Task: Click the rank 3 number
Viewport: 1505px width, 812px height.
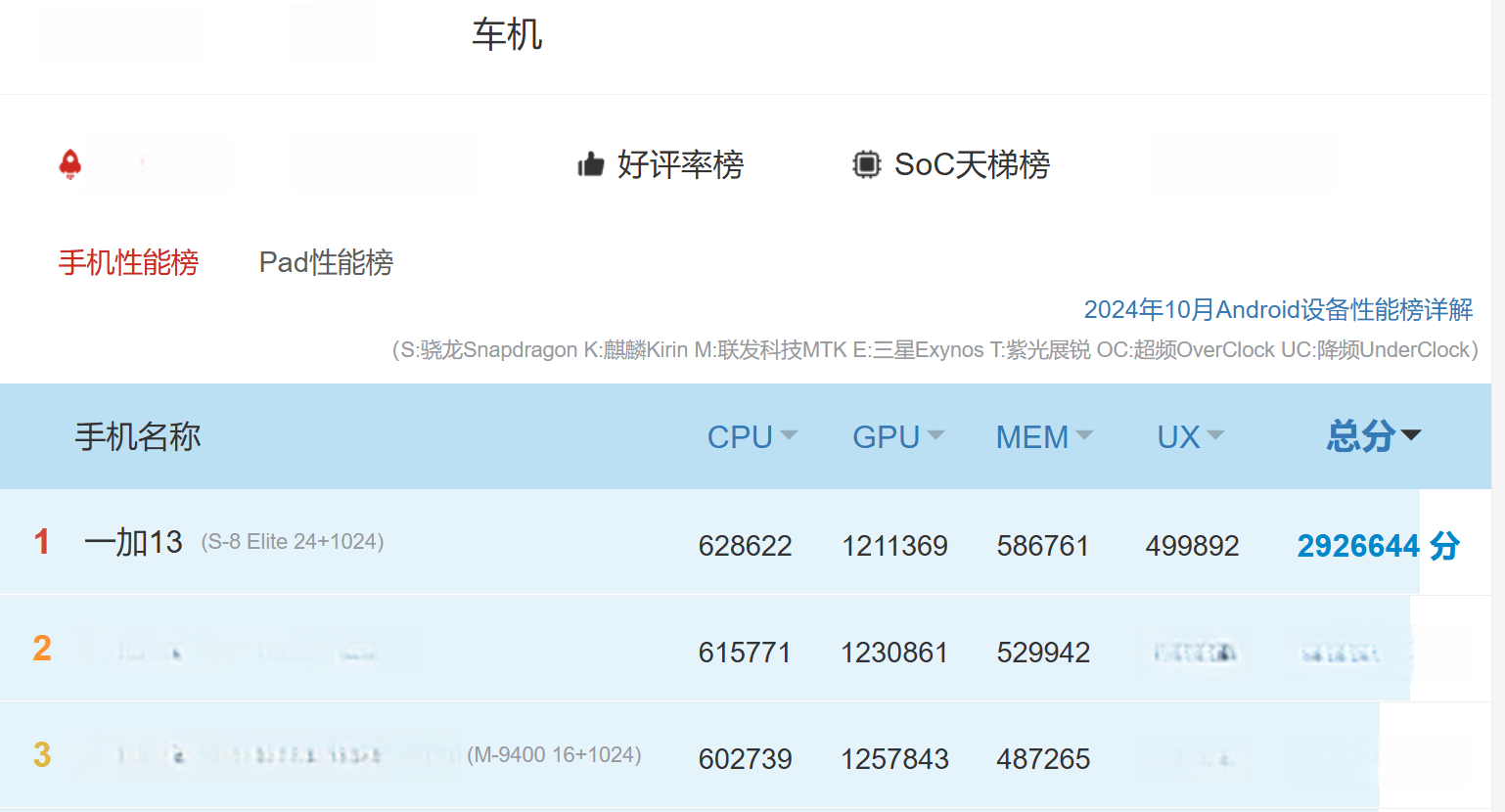Action: pos(42,755)
